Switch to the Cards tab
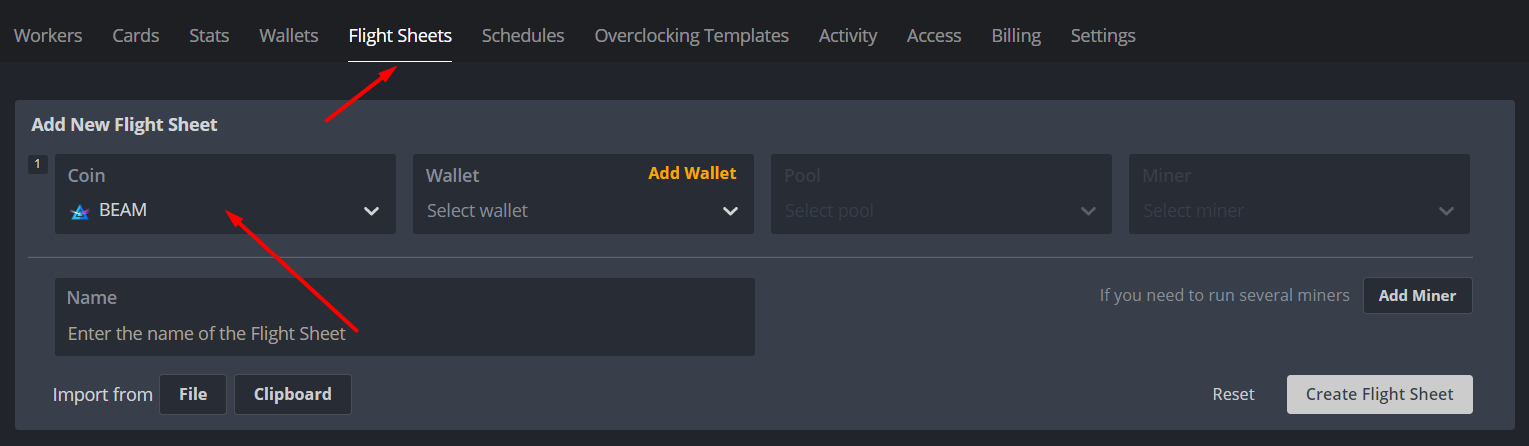 point(136,35)
